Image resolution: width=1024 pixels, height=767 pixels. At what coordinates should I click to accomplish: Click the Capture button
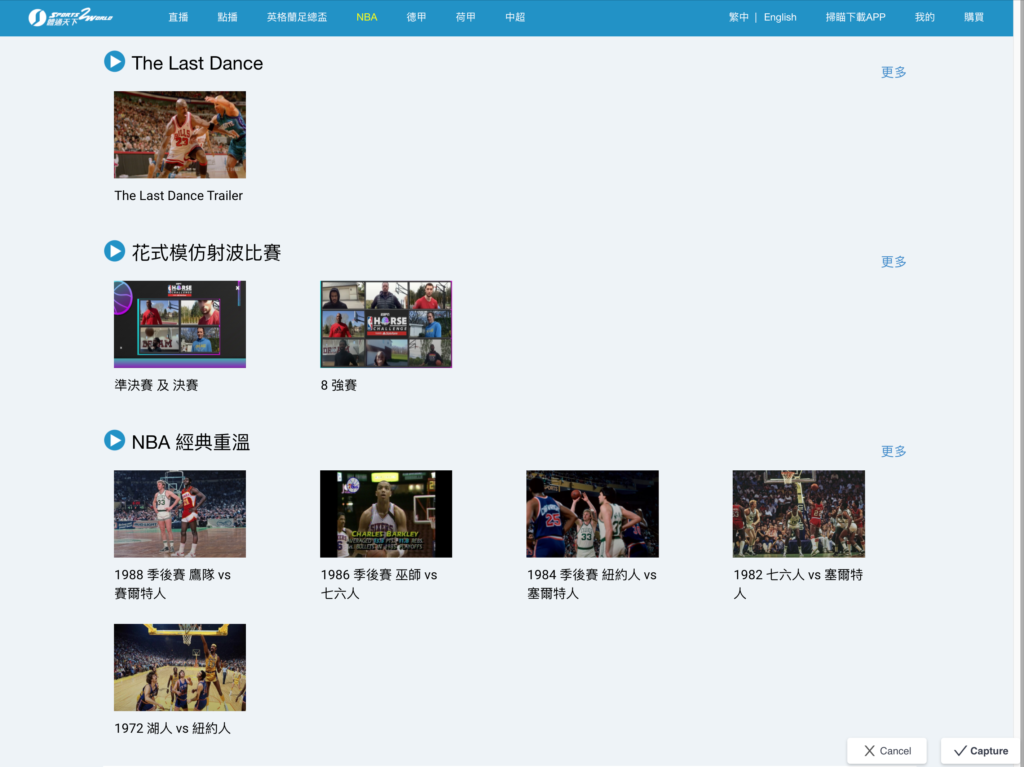coord(980,751)
